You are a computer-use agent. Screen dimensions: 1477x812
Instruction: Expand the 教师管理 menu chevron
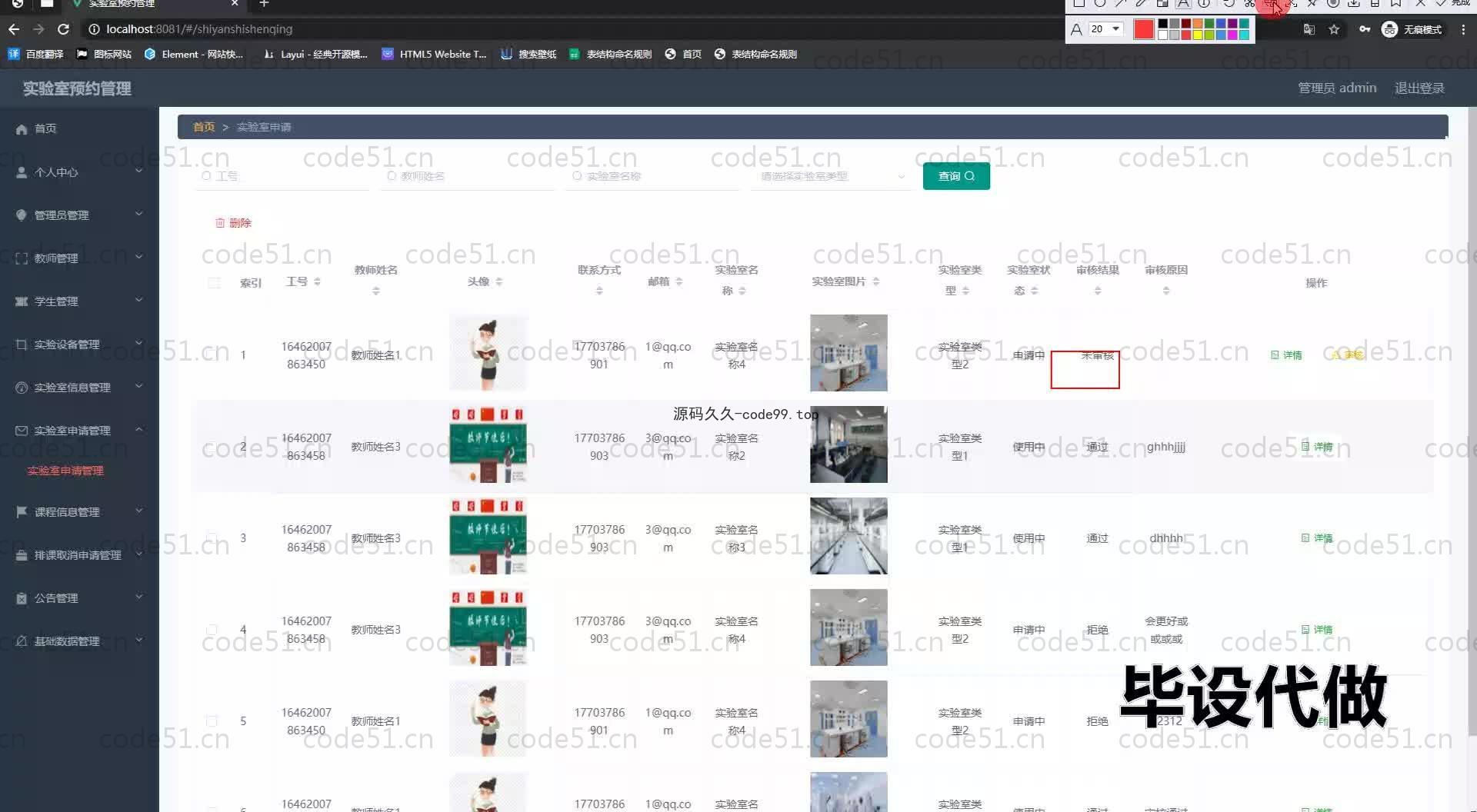[x=139, y=257]
